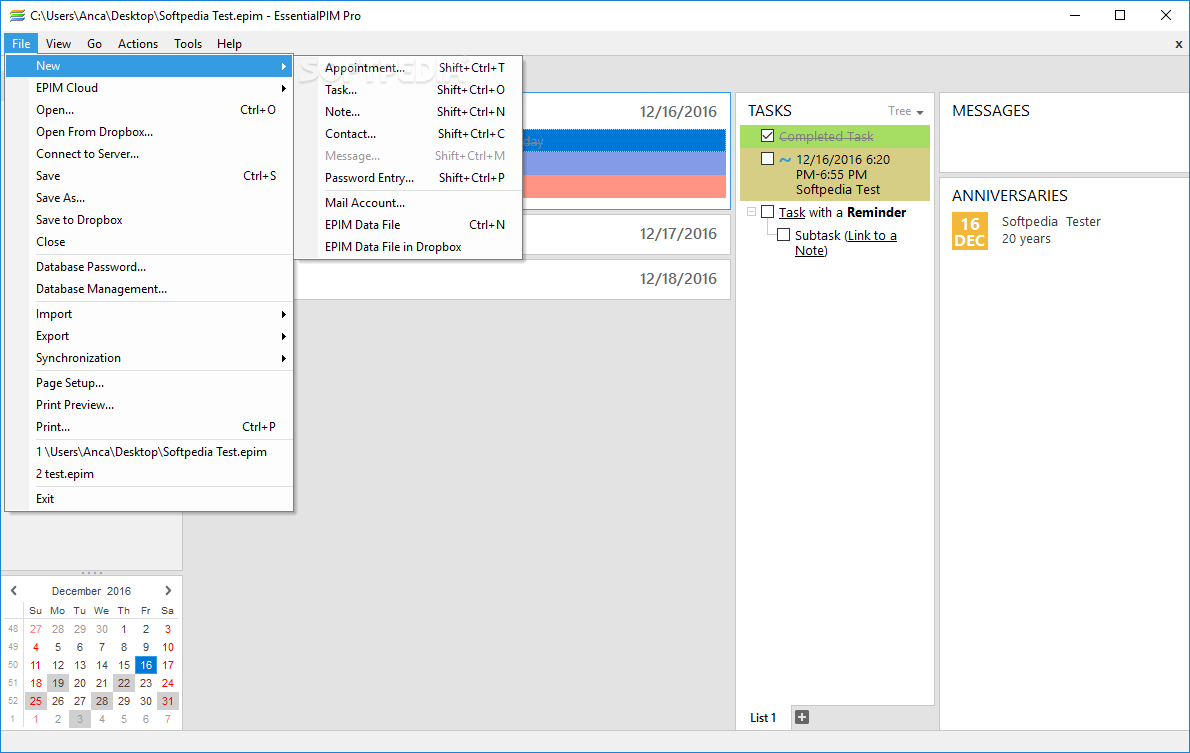
Task: Open the Go menu
Action: point(94,44)
